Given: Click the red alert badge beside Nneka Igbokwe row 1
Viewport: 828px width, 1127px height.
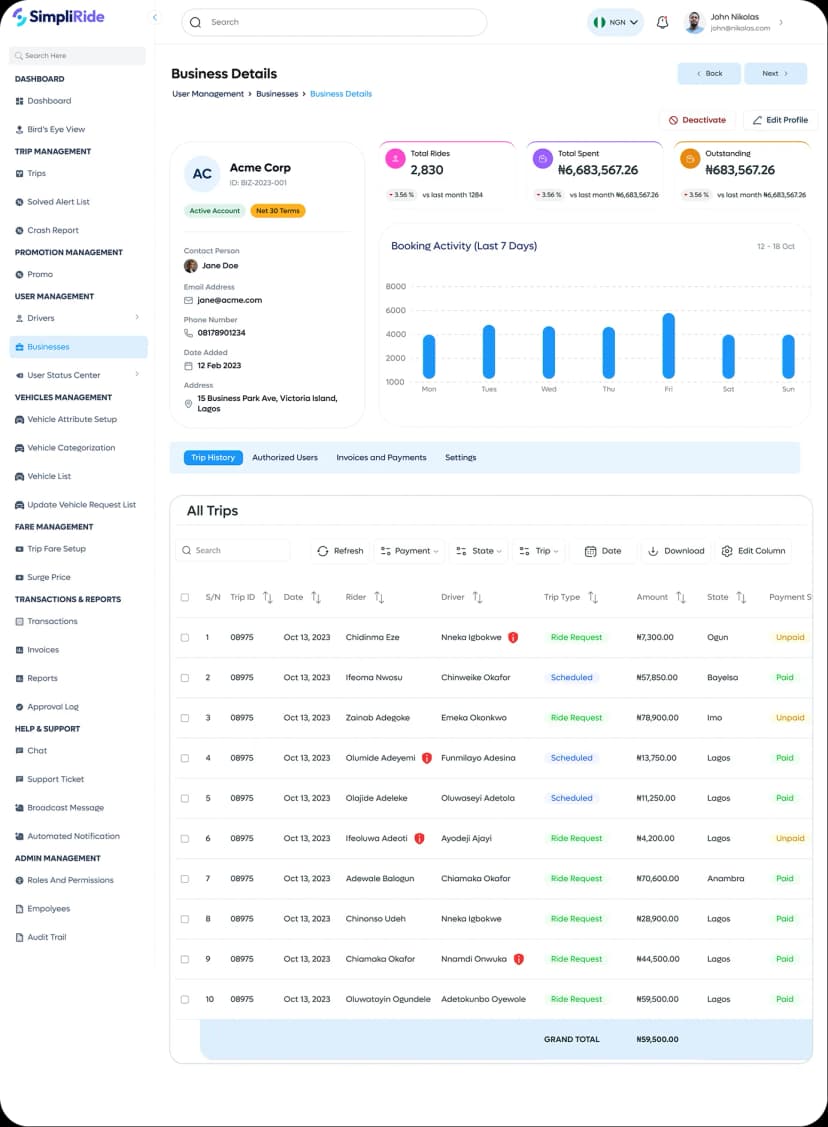Looking at the screenshot, I should (513, 638).
